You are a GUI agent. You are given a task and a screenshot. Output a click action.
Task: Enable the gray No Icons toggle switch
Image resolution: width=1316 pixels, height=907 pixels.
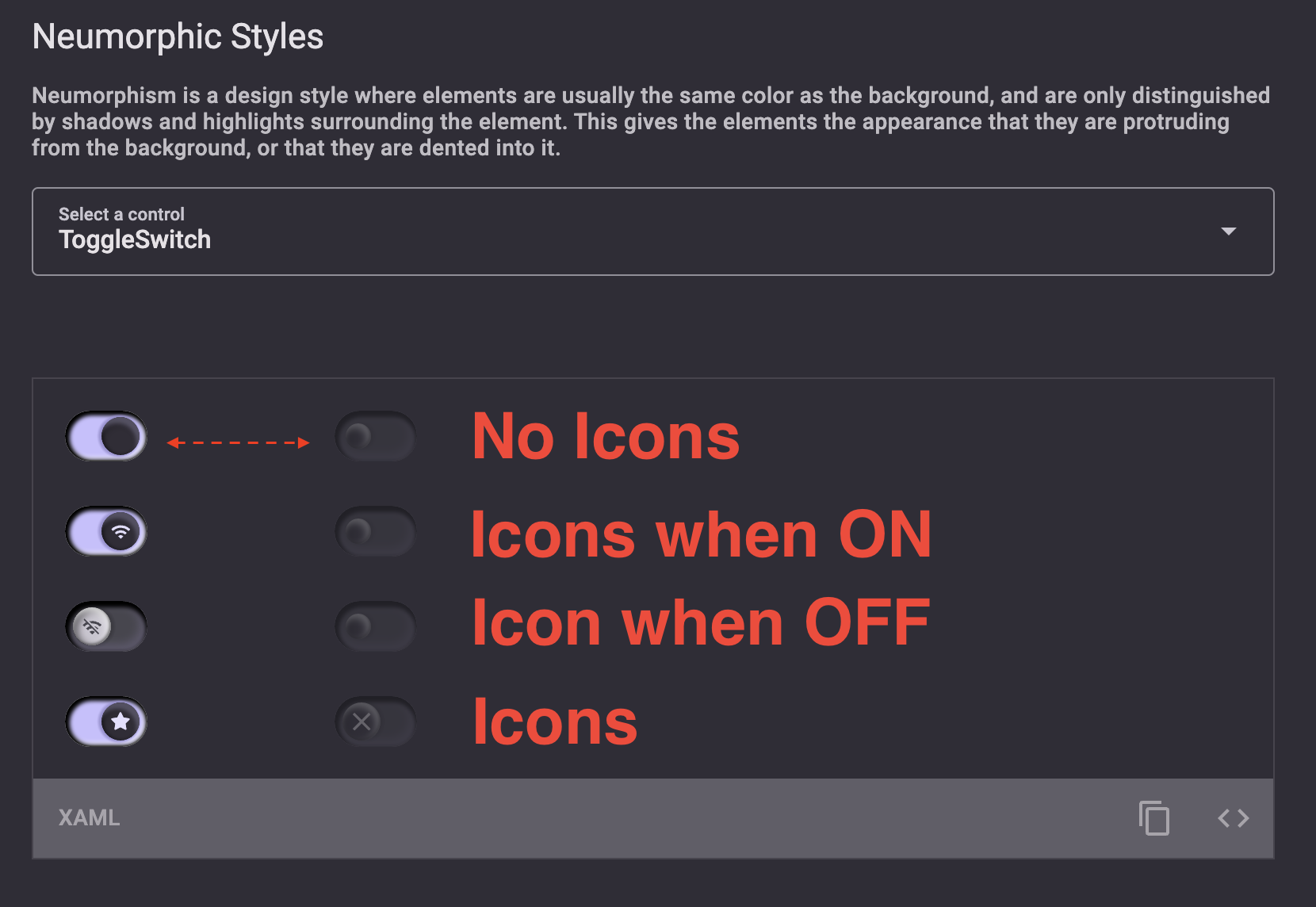375,436
